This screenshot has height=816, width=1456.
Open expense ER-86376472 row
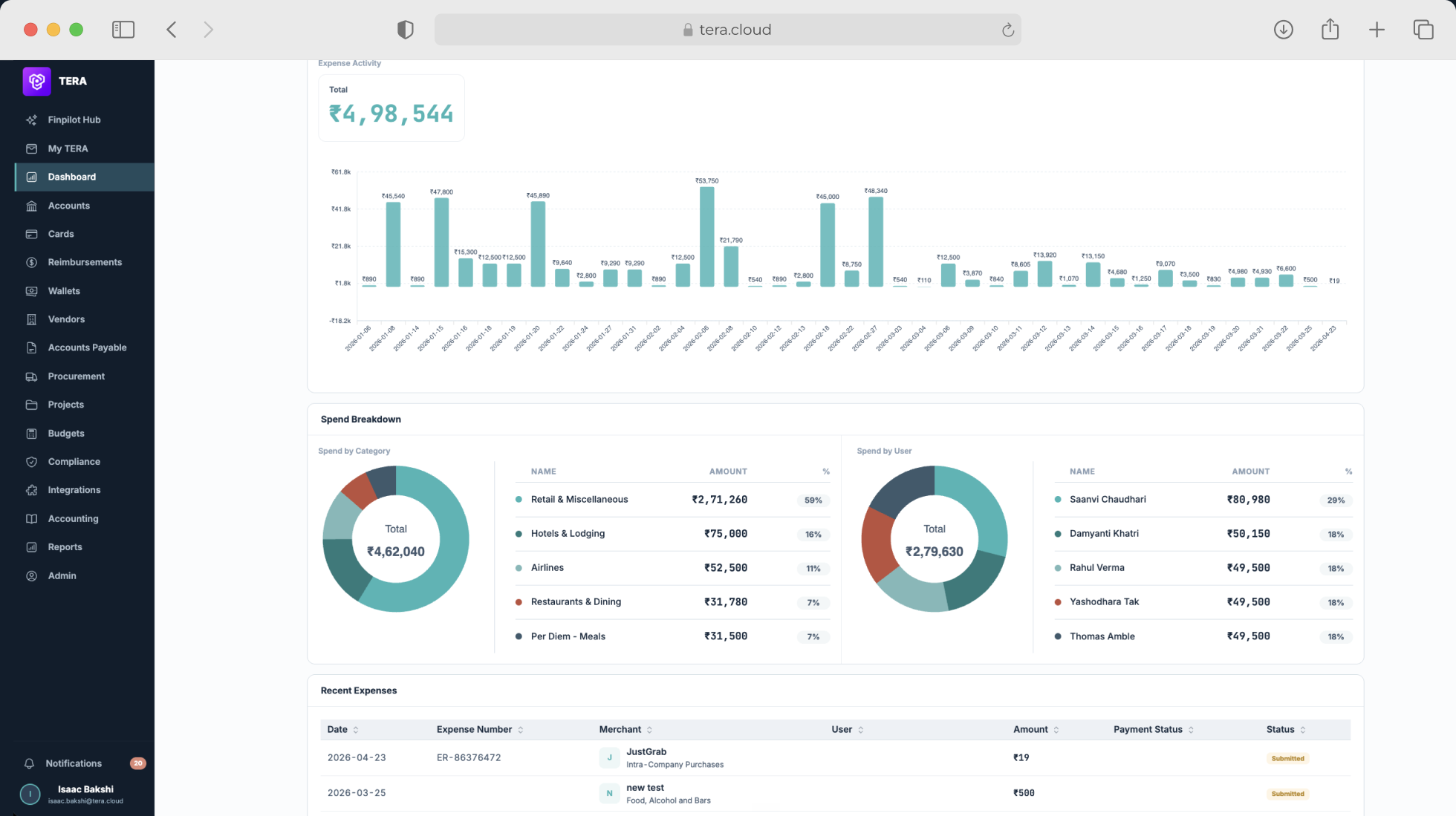pos(835,758)
